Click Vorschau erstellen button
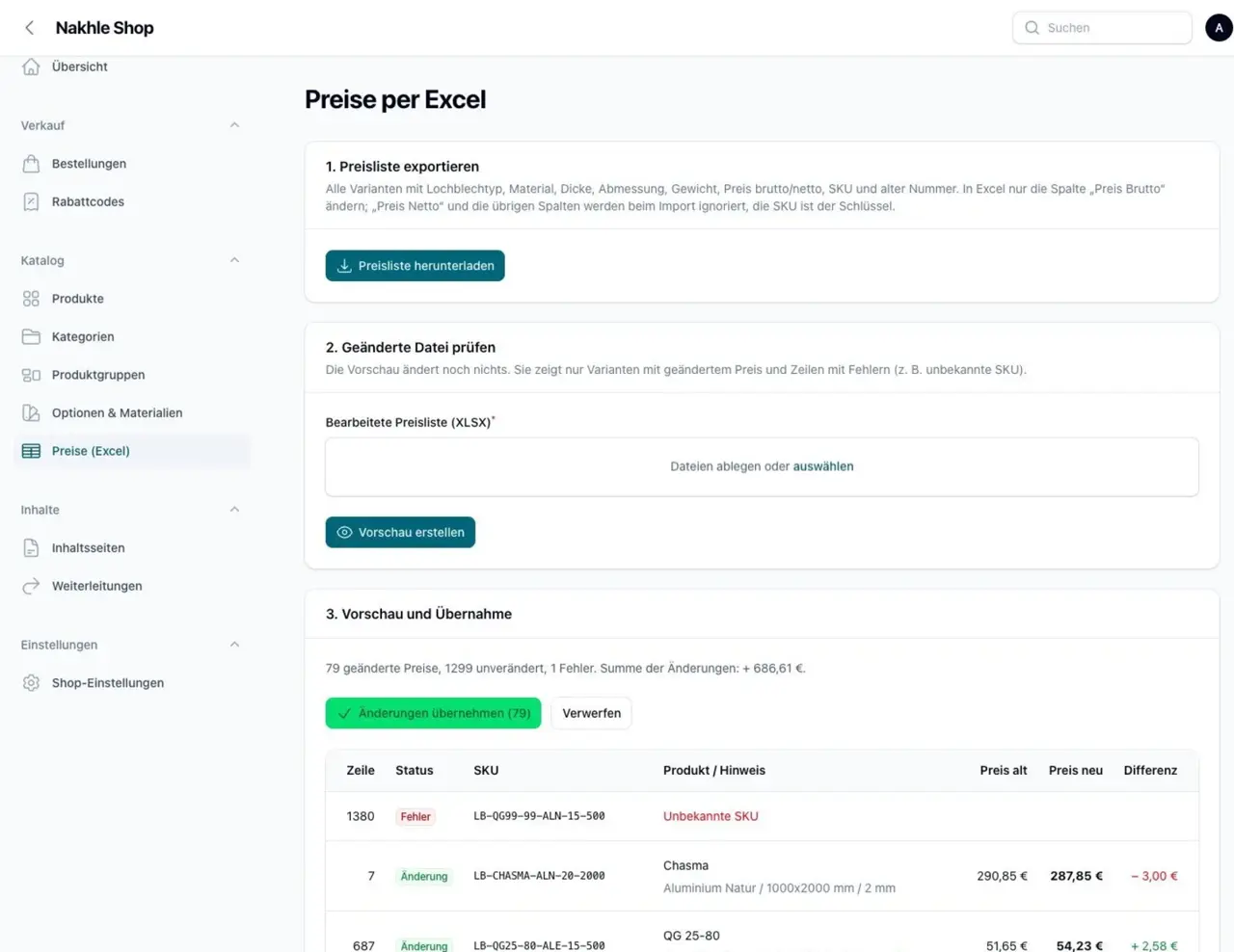Screen dimensions: 1234x952 click(x=400, y=532)
